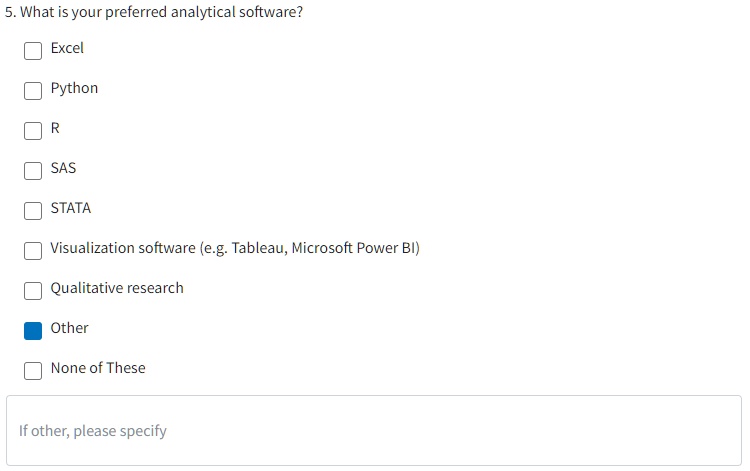Select the SAS checkbox

pyautogui.click(x=33, y=170)
